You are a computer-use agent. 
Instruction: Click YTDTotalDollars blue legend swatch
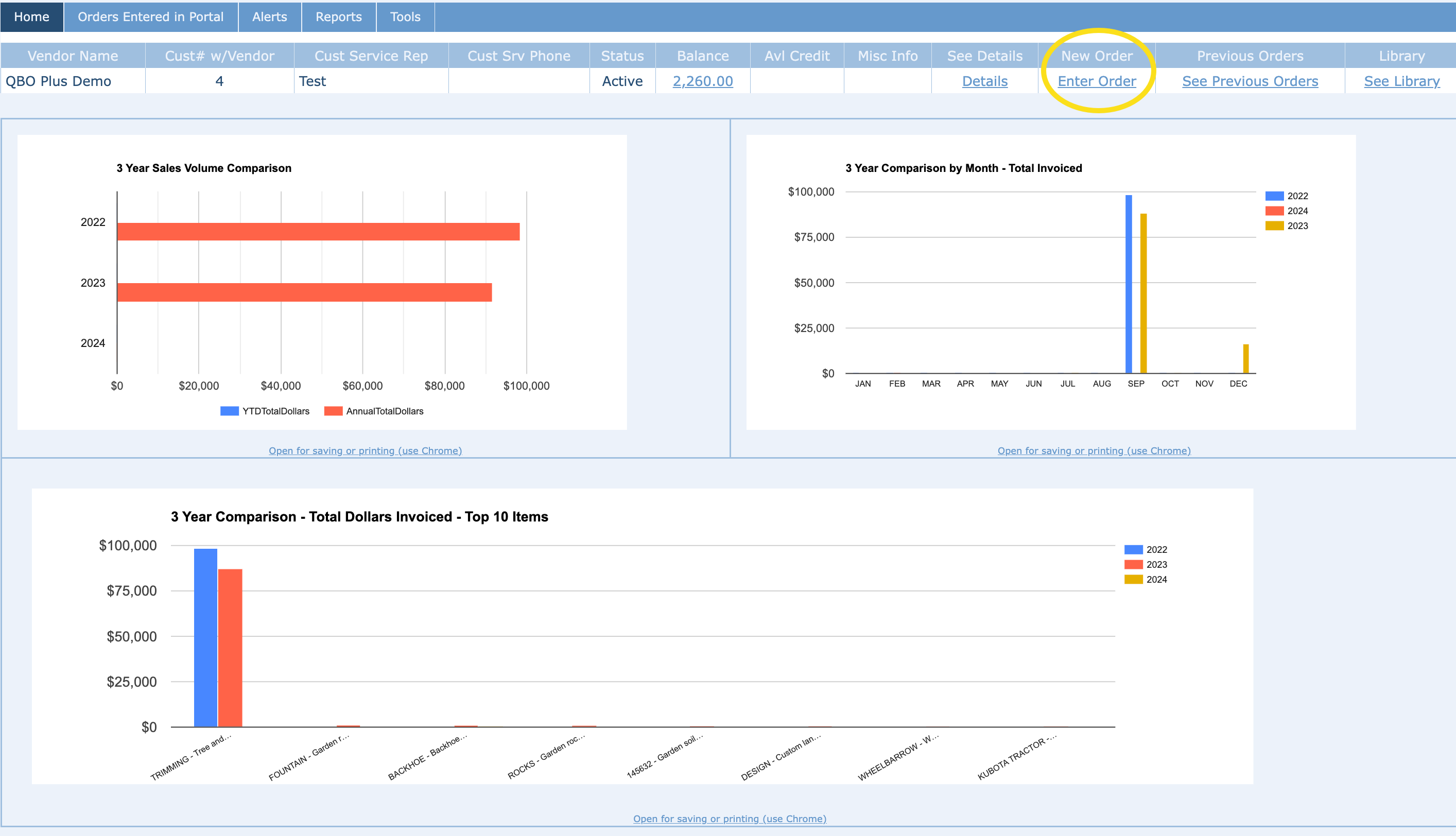tap(229, 411)
